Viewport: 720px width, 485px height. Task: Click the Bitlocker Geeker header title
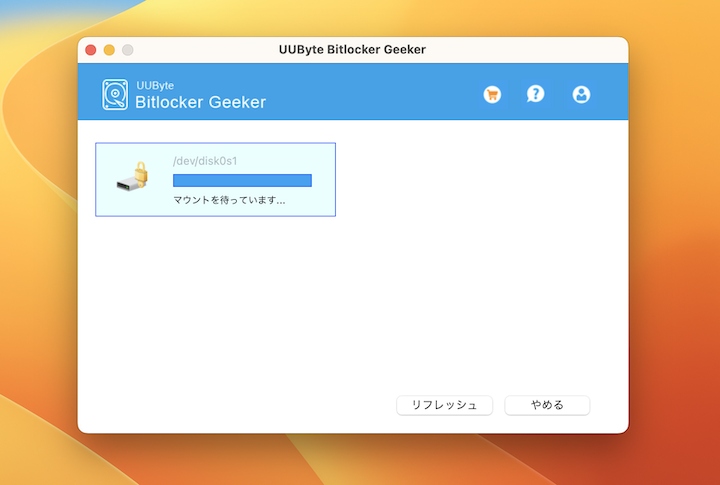pyautogui.click(x=201, y=102)
